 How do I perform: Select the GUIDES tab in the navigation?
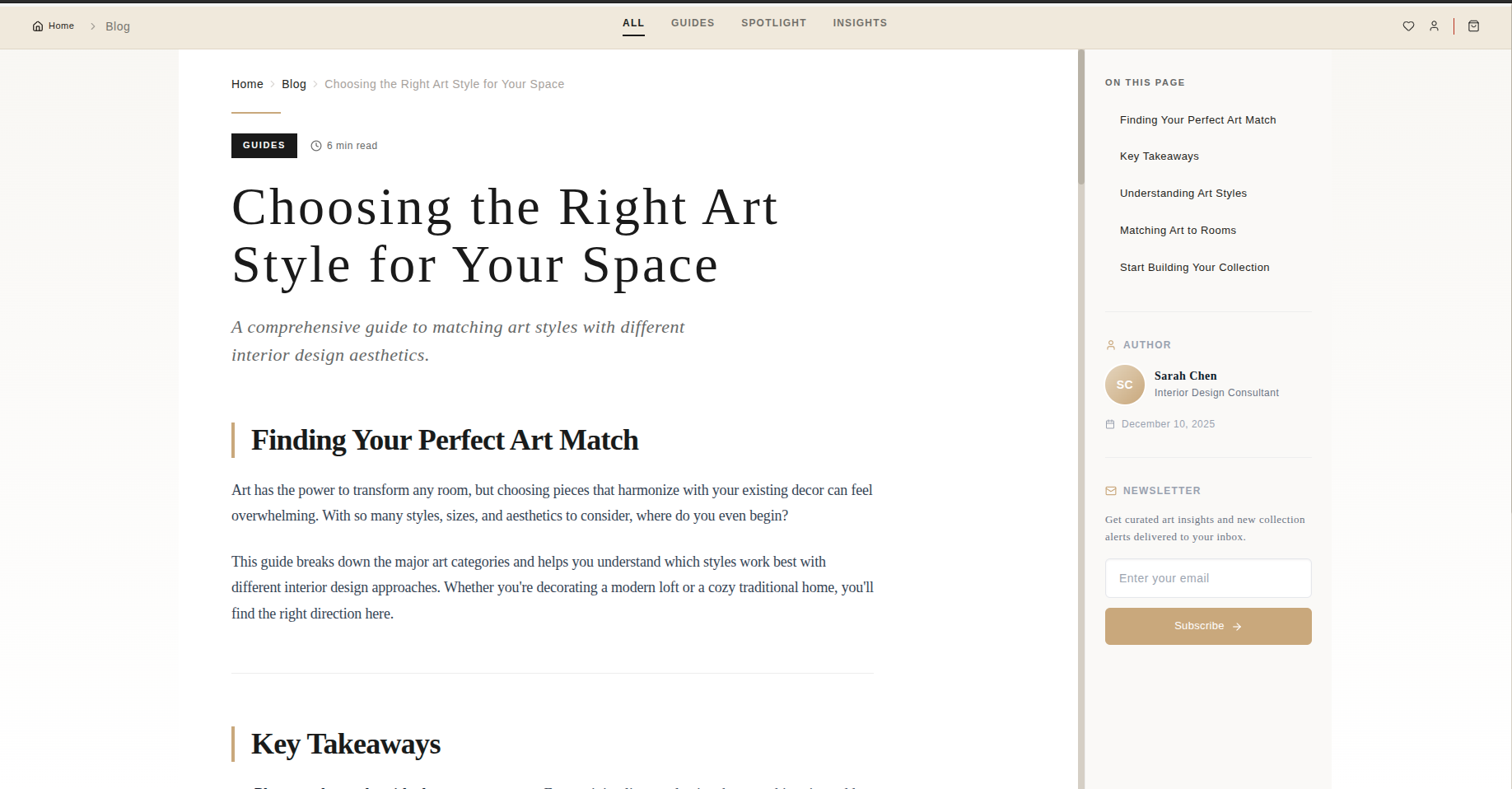(x=692, y=22)
